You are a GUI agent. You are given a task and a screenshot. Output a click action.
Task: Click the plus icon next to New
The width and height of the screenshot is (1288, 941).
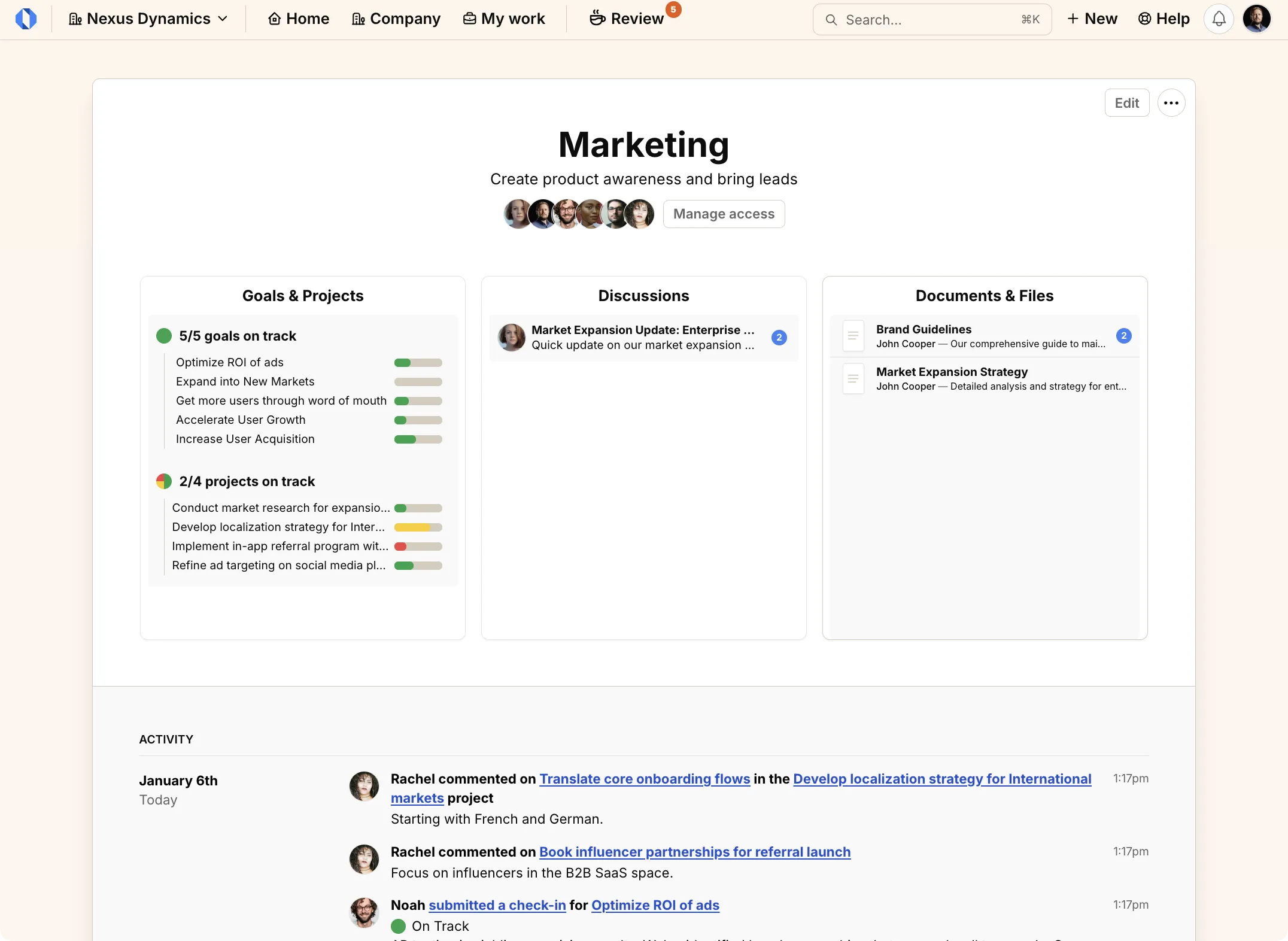(1073, 19)
